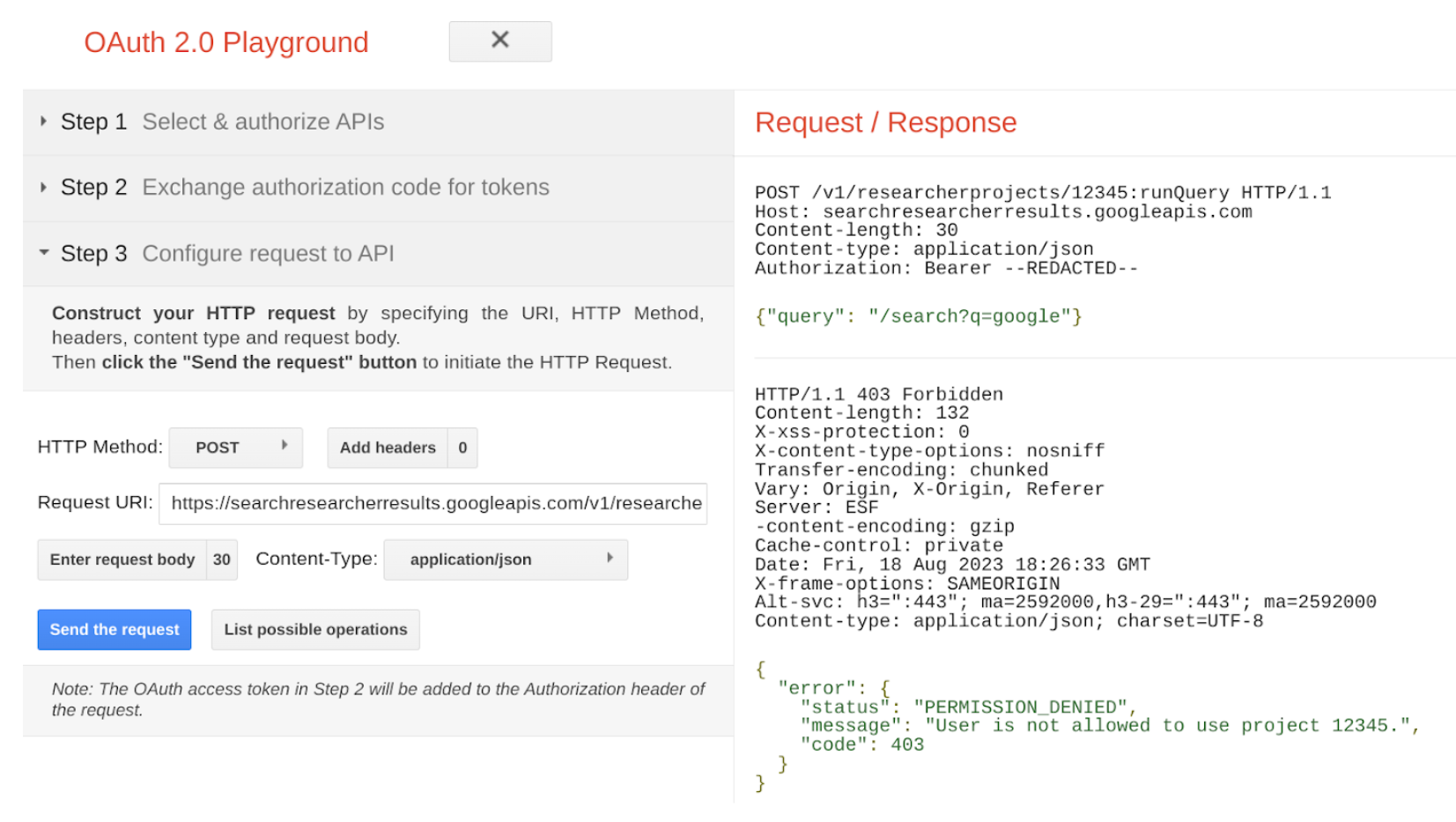The width and height of the screenshot is (1456, 822).
Task: Click the Cache-control: private header line
Action: click(879, 545)
